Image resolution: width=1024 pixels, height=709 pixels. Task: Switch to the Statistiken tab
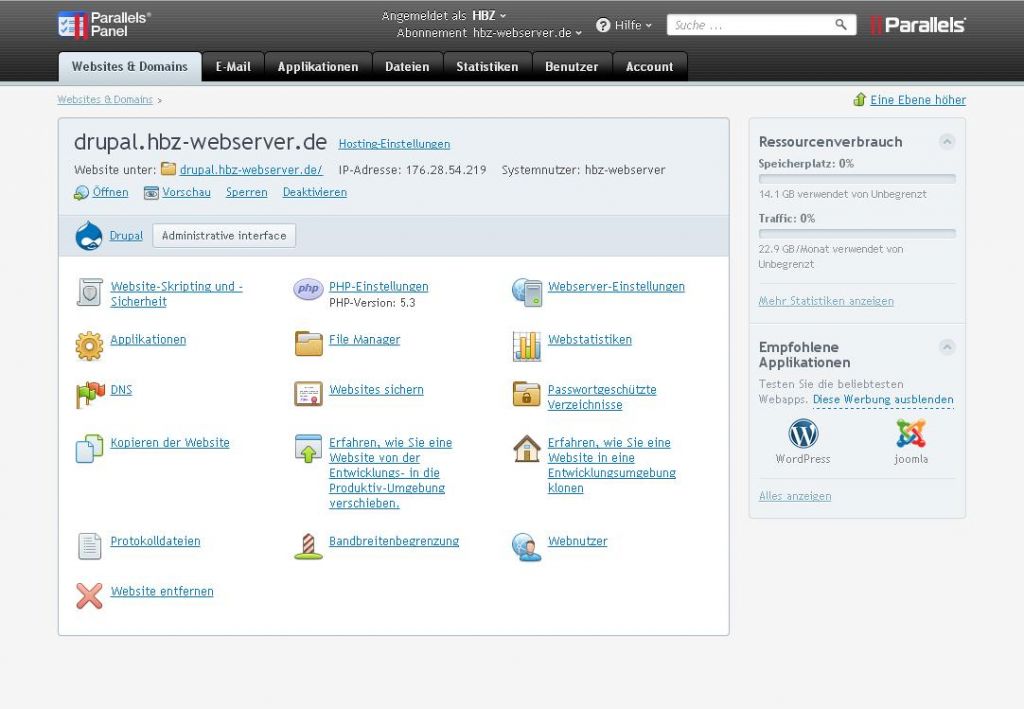[487, 67]
